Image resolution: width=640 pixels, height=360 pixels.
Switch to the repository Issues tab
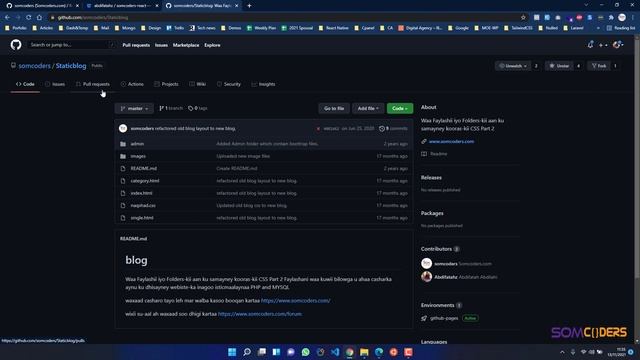[x=55, y=84]
